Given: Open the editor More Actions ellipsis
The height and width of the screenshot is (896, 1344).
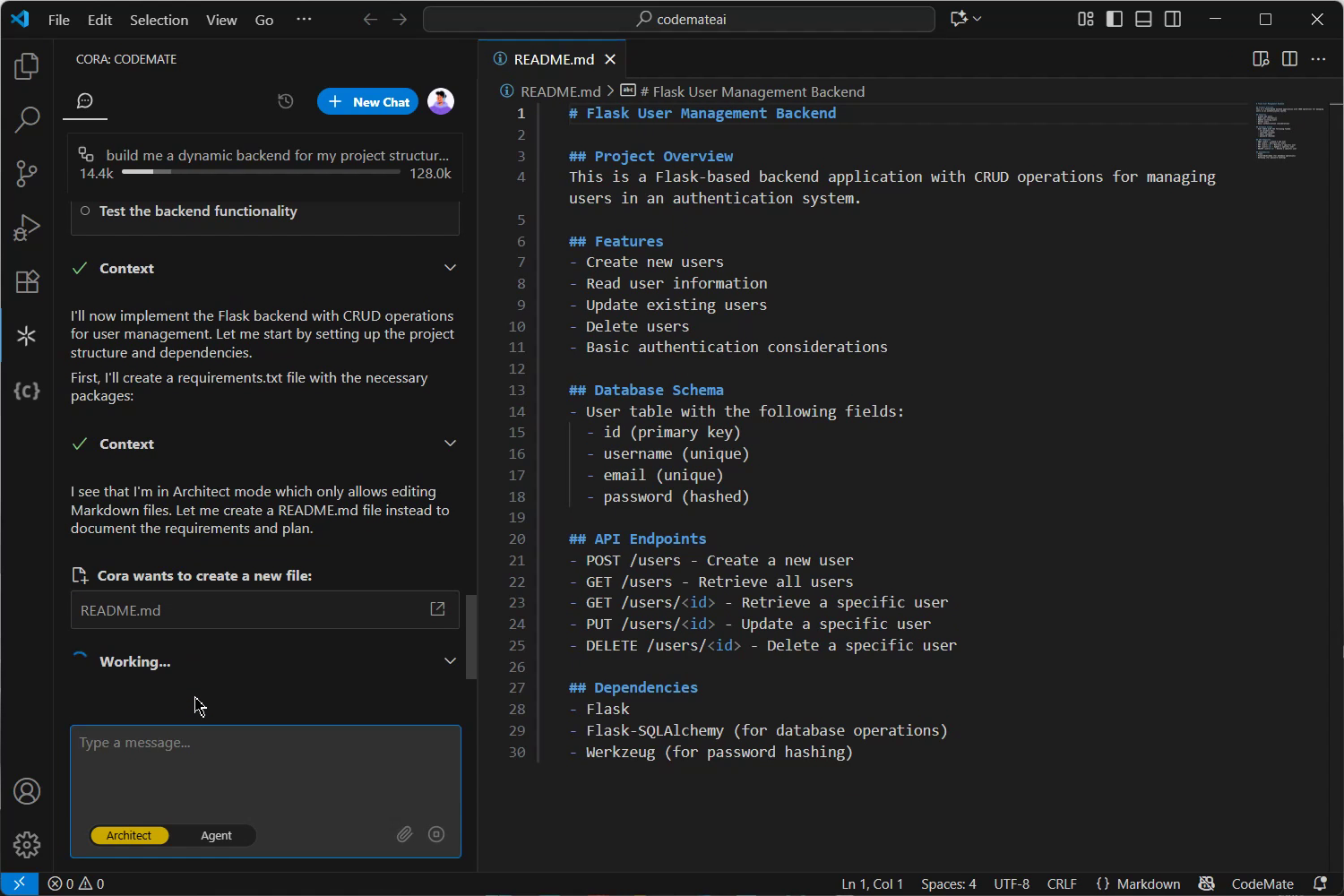Looking at the screenshot, I should (1318, 59).
